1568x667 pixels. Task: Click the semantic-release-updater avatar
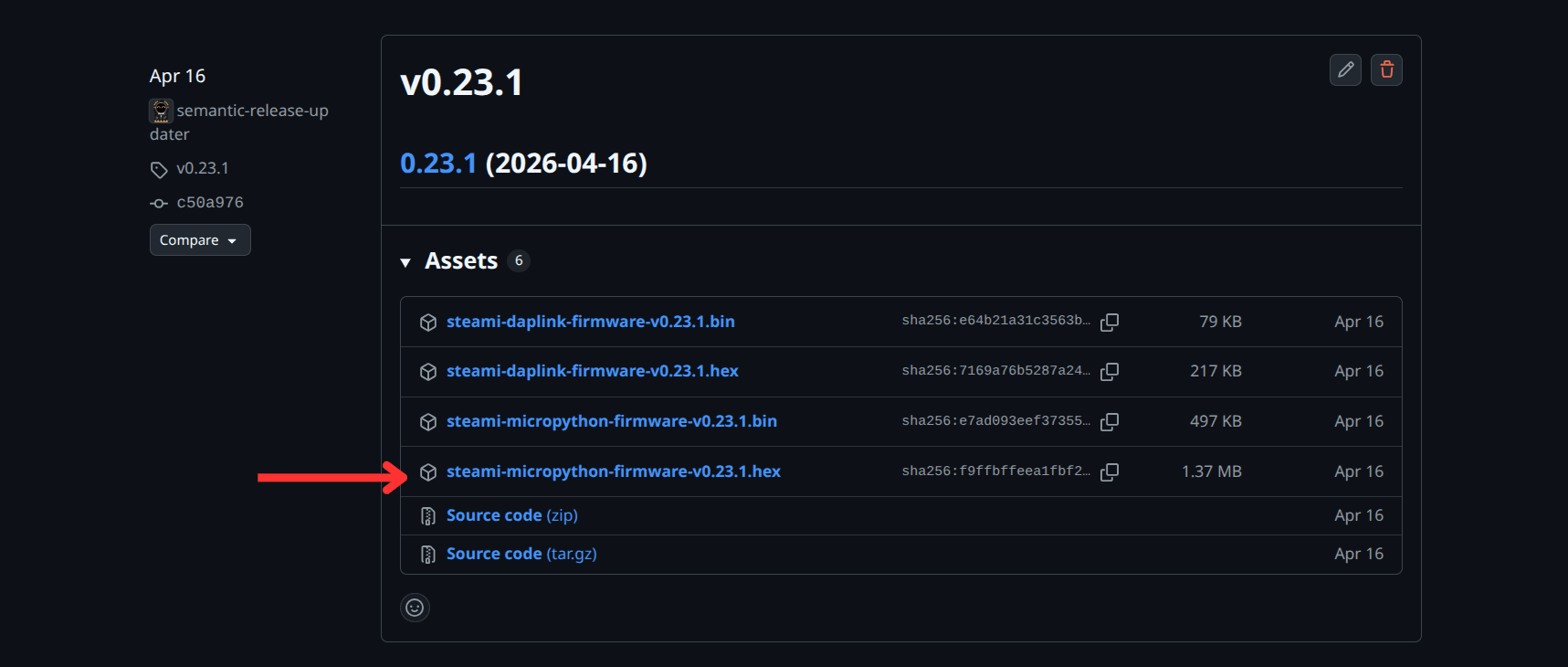pos(161,111)
